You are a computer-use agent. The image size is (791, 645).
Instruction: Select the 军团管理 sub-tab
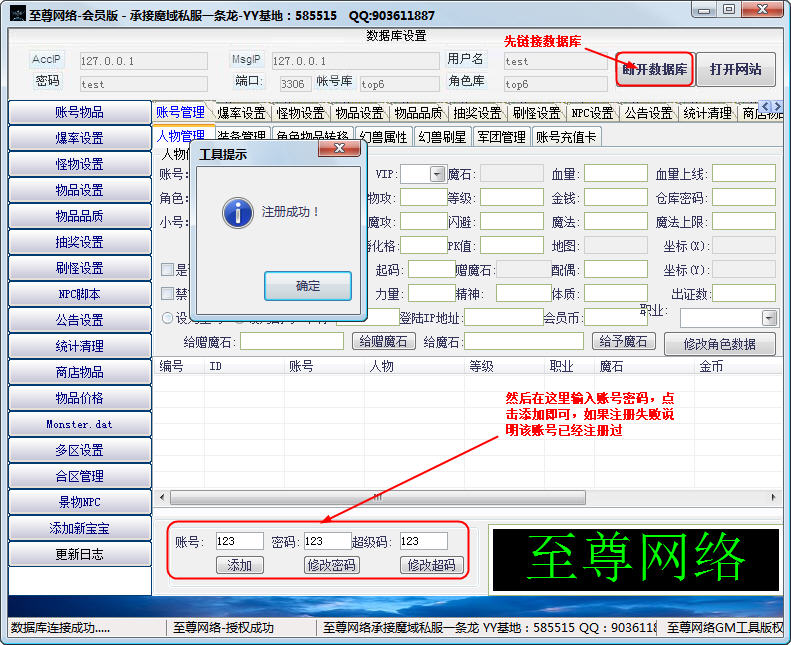[x=500, y=137]
